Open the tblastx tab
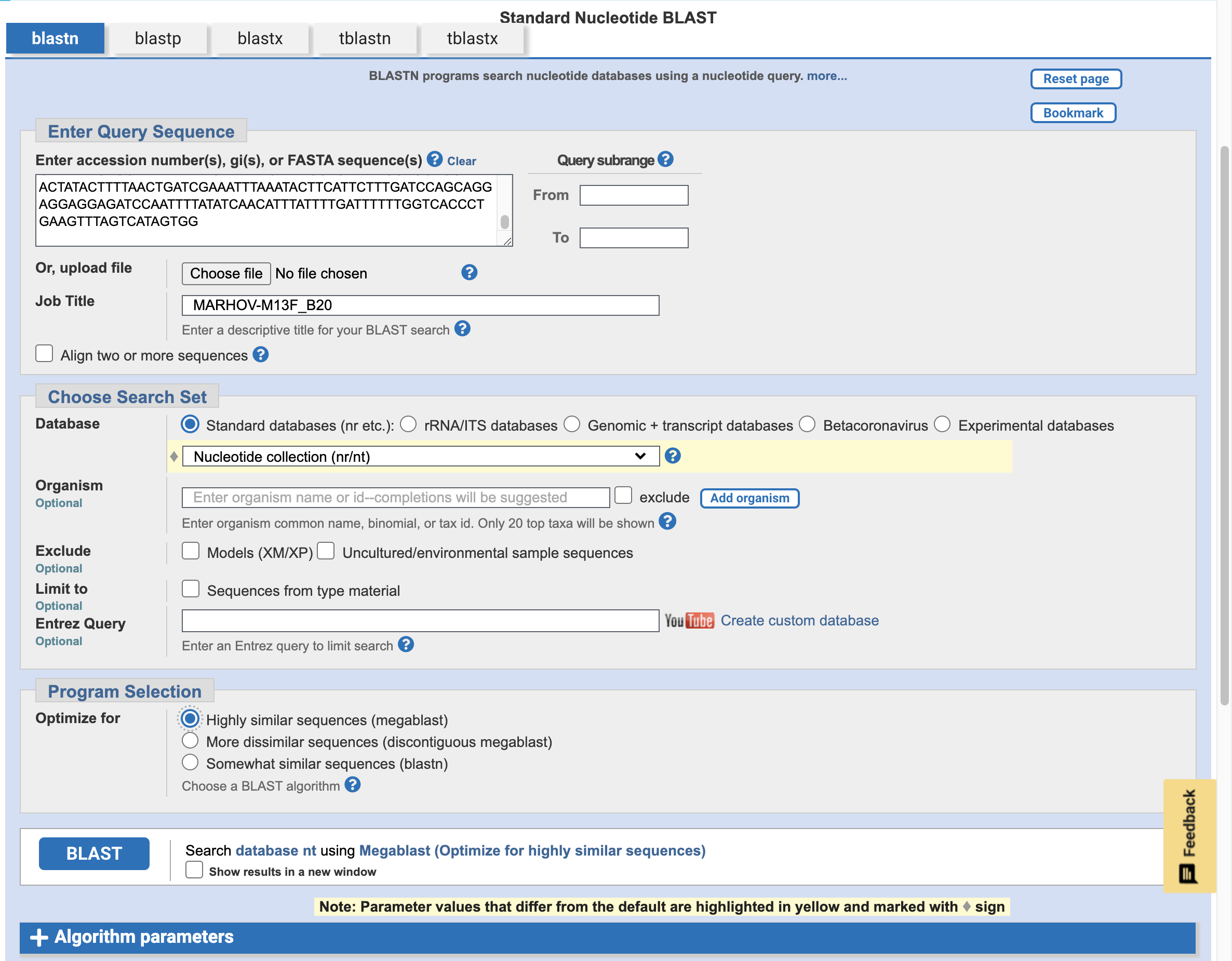 click(x=473, y=38)
